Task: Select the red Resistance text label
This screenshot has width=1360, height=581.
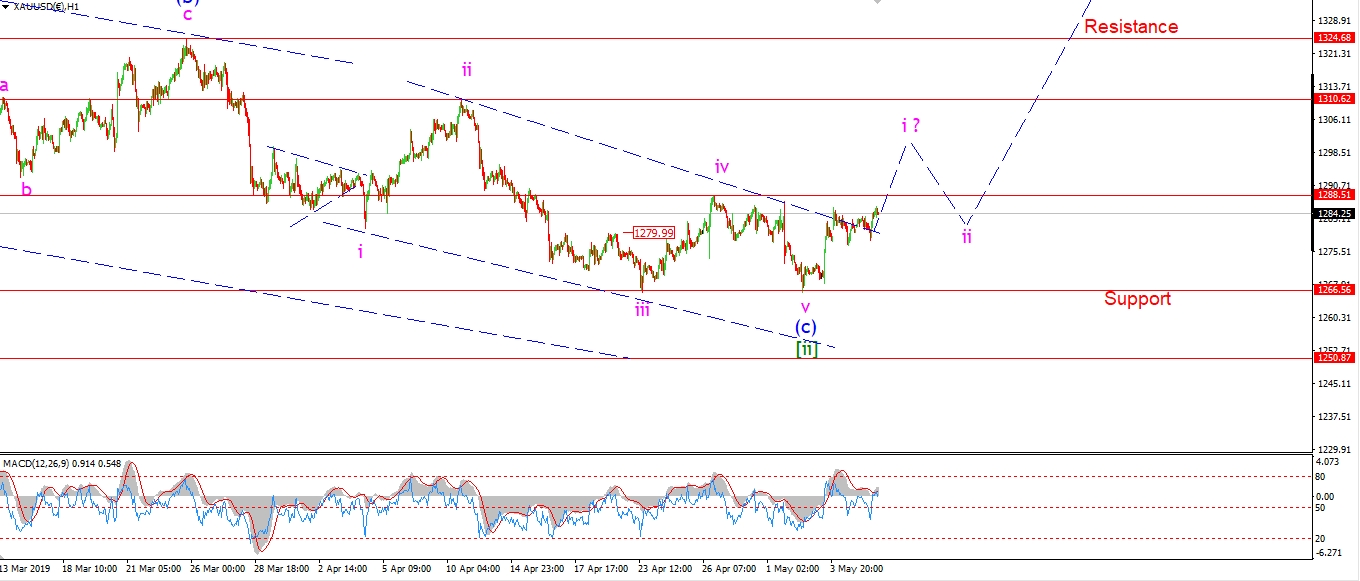Action: coord(1130,27)
